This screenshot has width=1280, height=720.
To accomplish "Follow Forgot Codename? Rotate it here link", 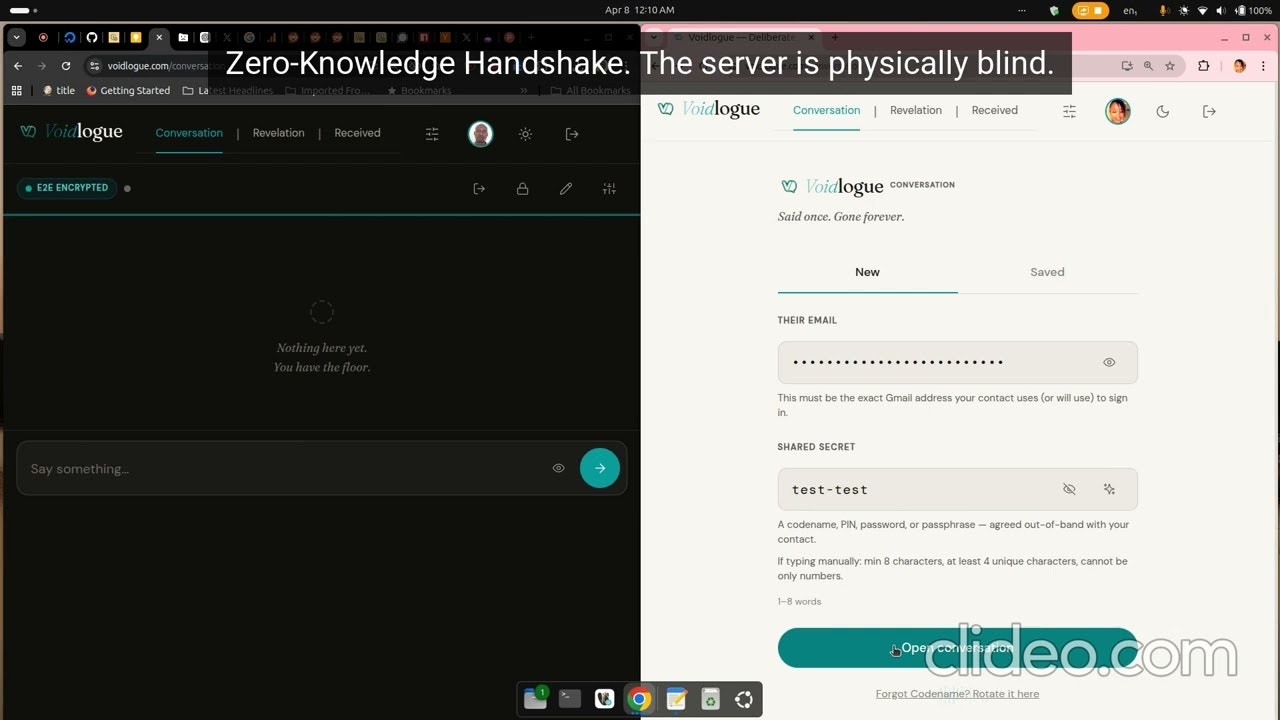I will point(957,694).
